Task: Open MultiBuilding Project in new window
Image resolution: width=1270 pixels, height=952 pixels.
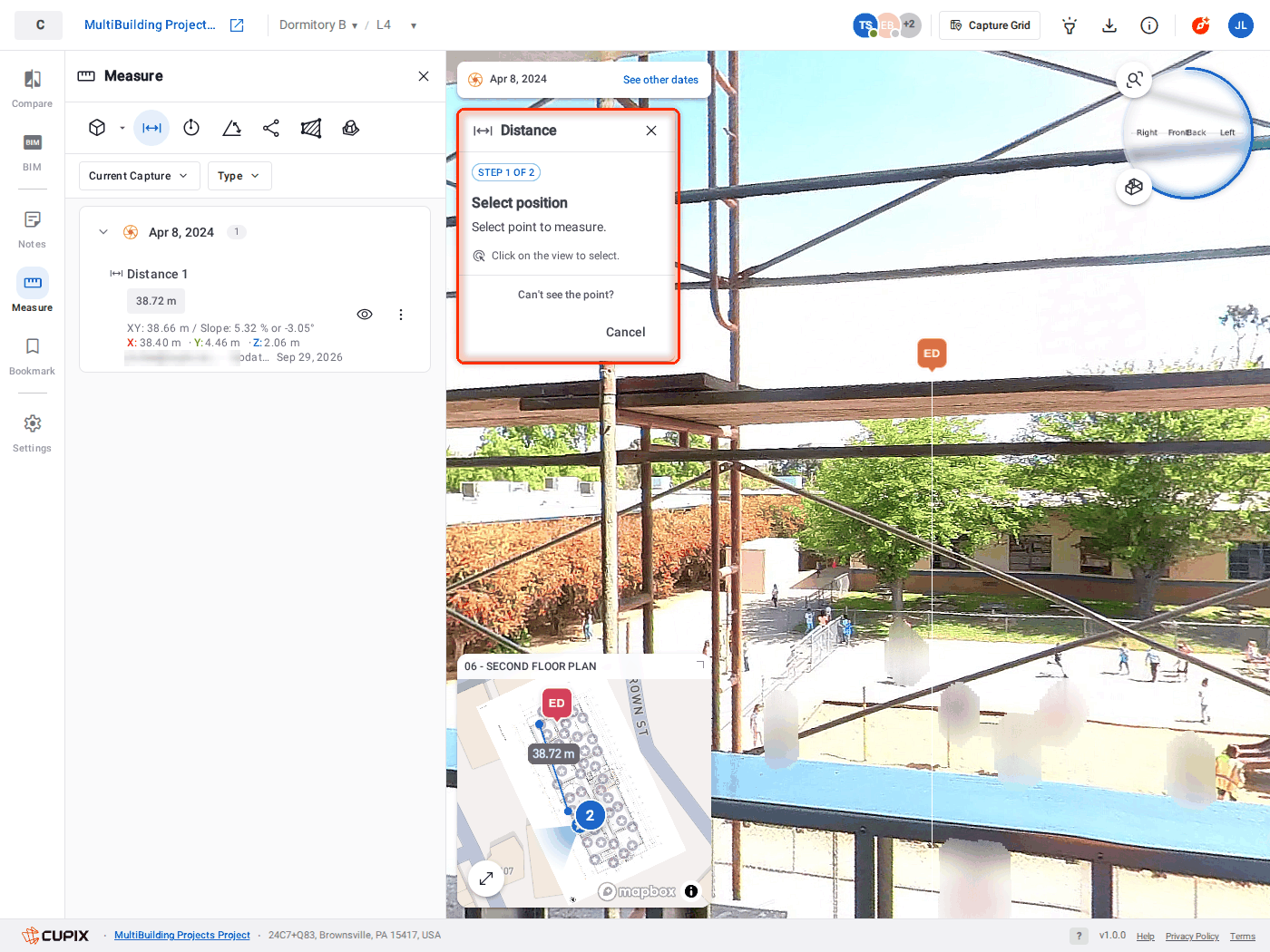Action: click(237, 25)
